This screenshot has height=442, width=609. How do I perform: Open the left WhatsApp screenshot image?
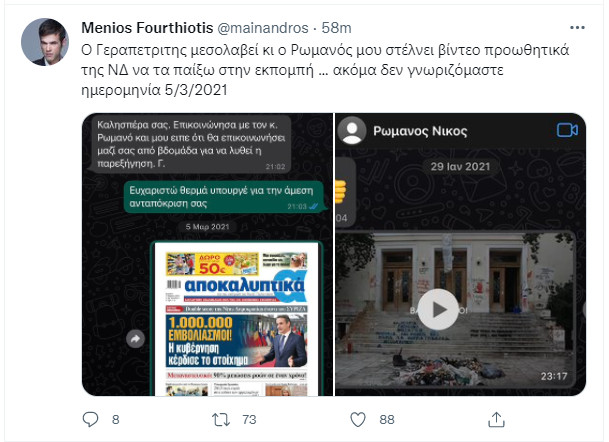pos(207,254)
